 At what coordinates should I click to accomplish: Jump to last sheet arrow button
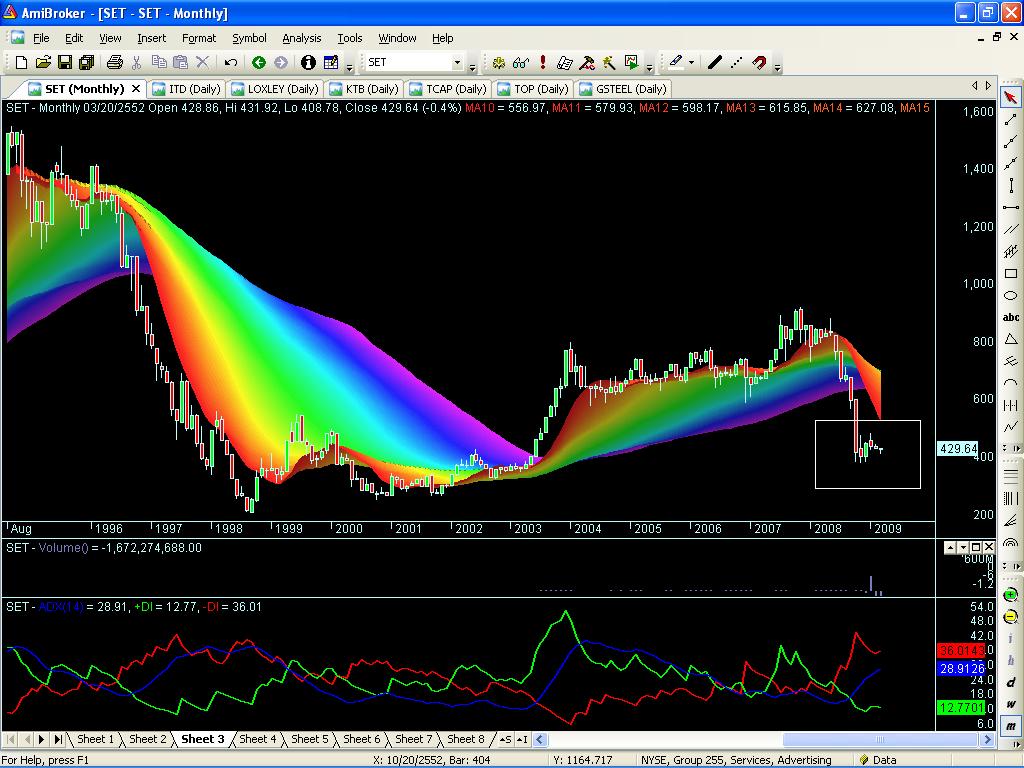click(x=57, y=739)
